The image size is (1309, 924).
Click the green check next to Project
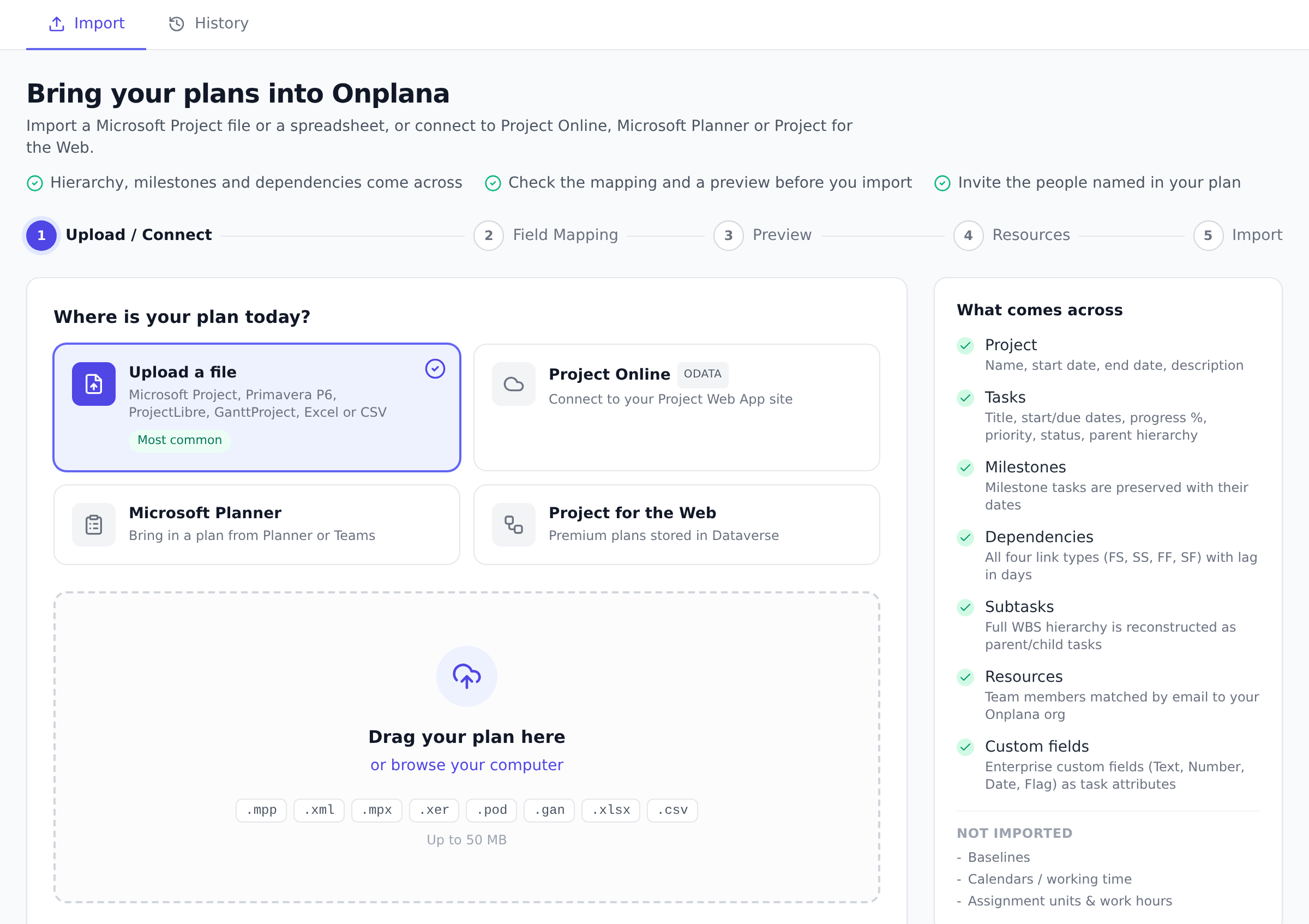(x=965, y=345)
